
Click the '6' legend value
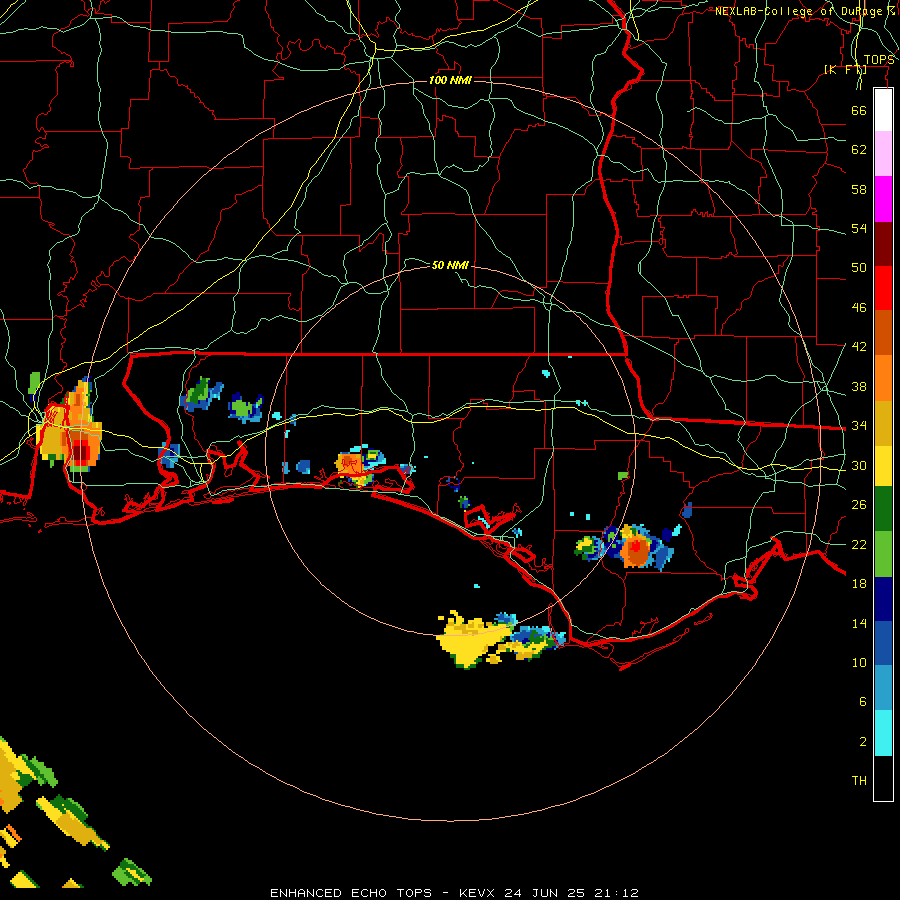pyautogui.click(x=862, y=702)
